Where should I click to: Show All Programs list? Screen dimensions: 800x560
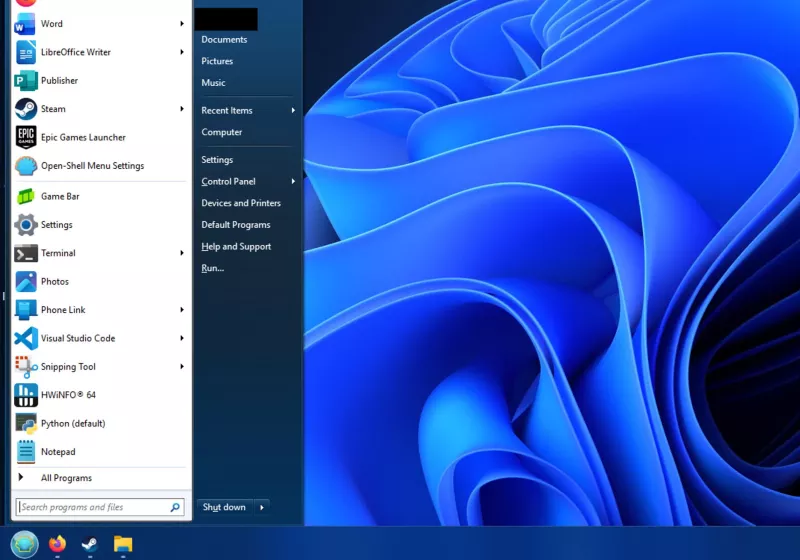66,478
